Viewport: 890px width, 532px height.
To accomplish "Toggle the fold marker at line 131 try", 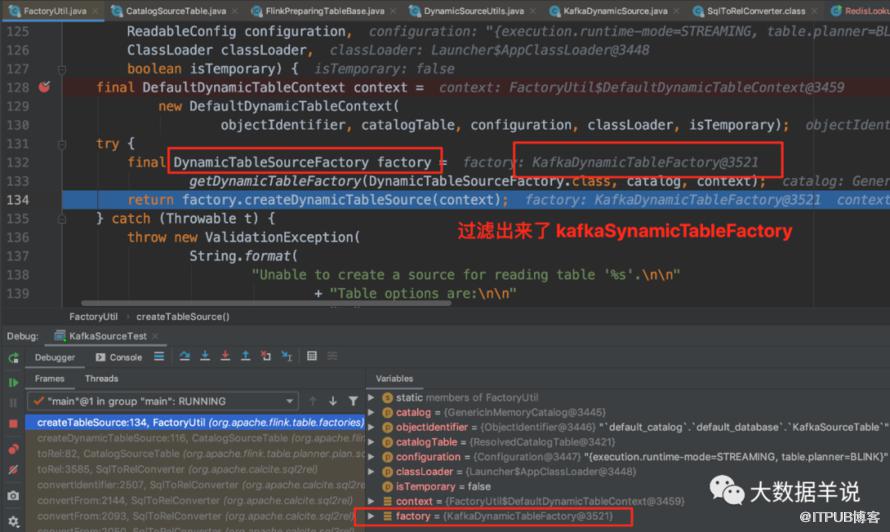I will [62, 144].
